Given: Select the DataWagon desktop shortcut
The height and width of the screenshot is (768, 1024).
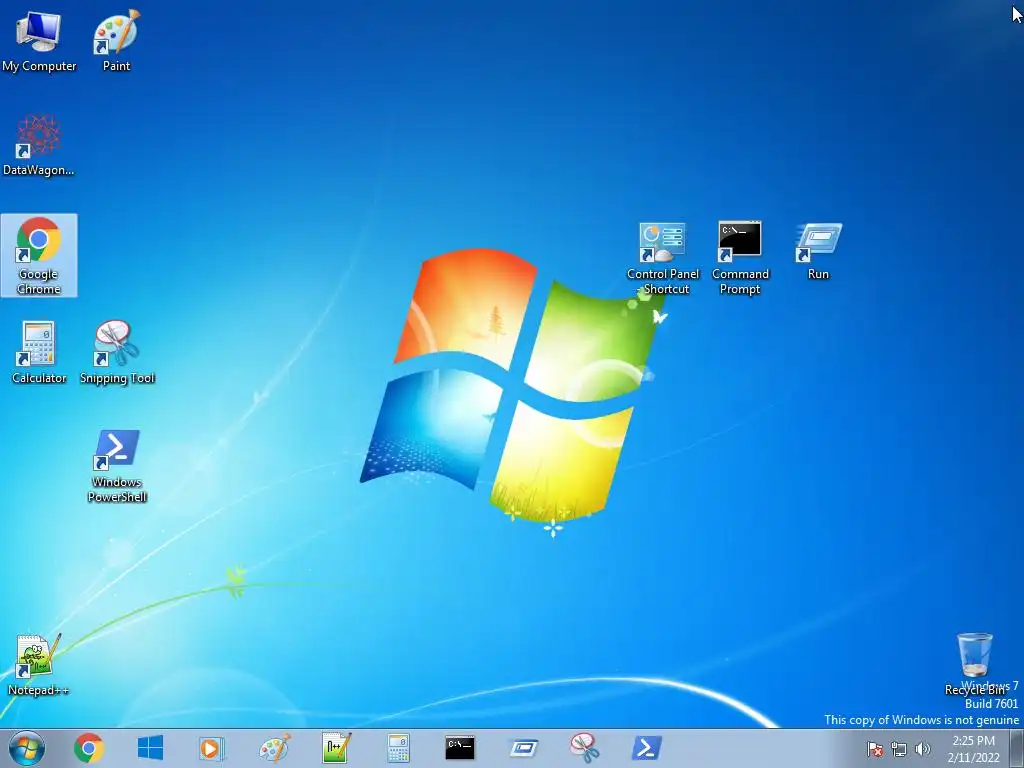Looking at the screenshot, I should (39, 145).
